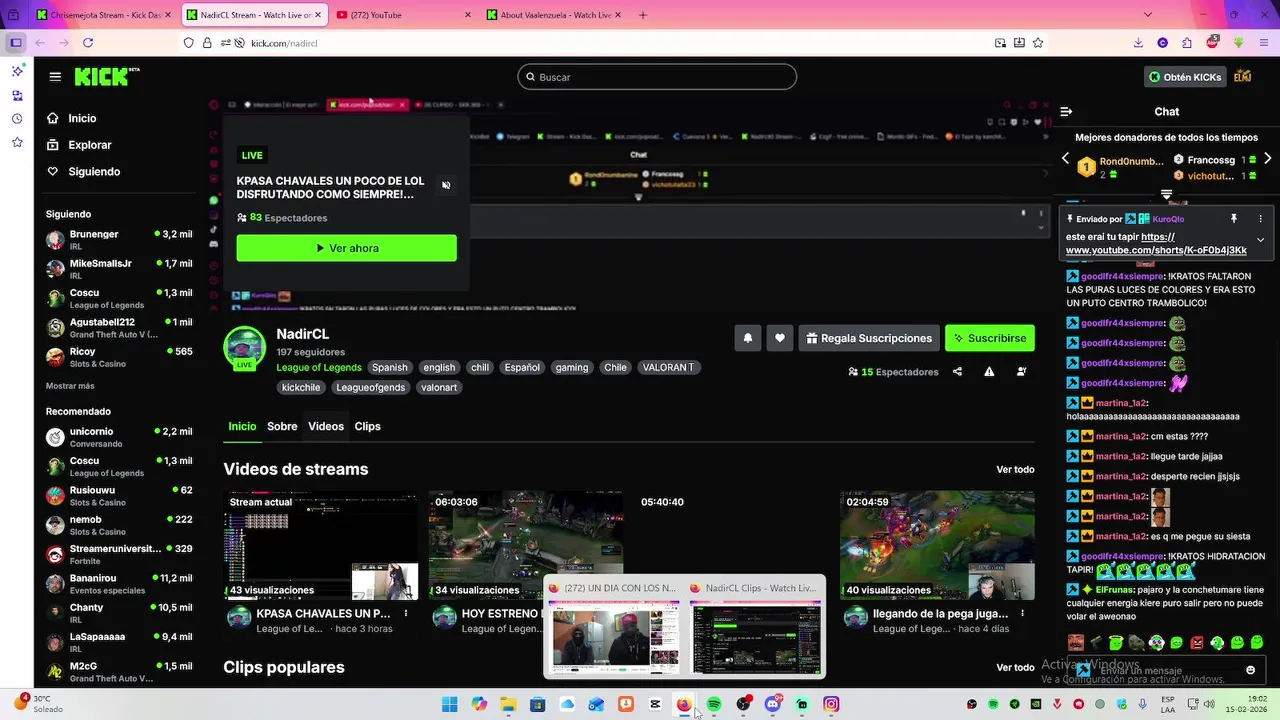Open League of Legends category link
Viewport: 1280px width, 720px height.
(319, 367)
